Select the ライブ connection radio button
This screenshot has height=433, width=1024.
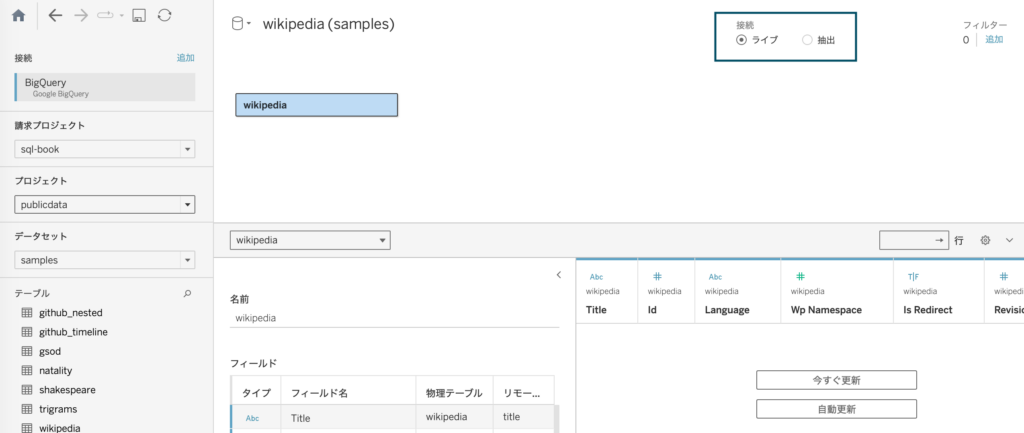[x=741, y=40]
